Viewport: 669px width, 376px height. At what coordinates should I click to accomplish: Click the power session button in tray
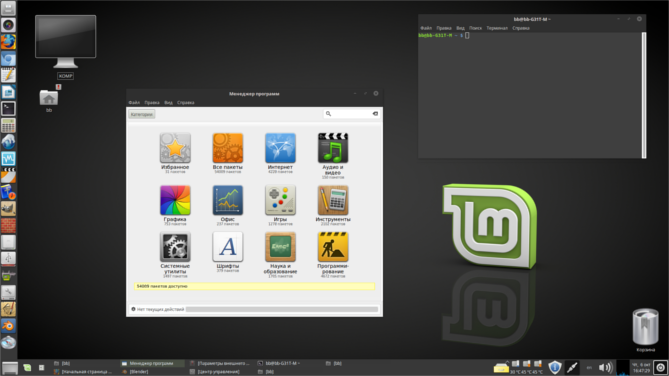[660, 367]
